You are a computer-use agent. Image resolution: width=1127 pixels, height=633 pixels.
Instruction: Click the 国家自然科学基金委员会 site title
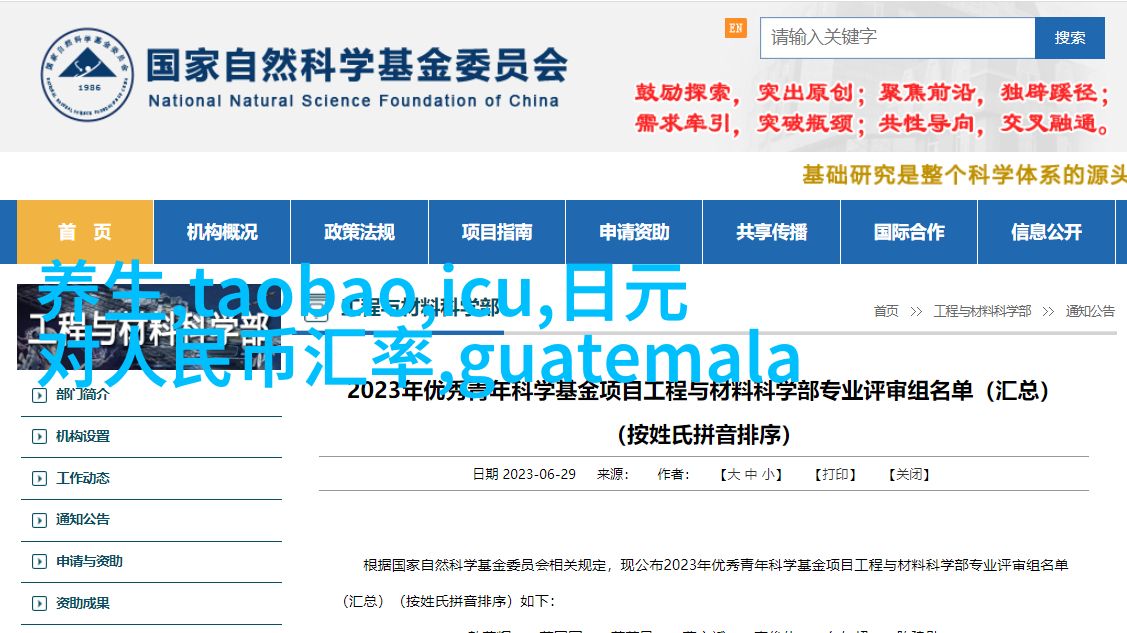(x=357, y=65)
